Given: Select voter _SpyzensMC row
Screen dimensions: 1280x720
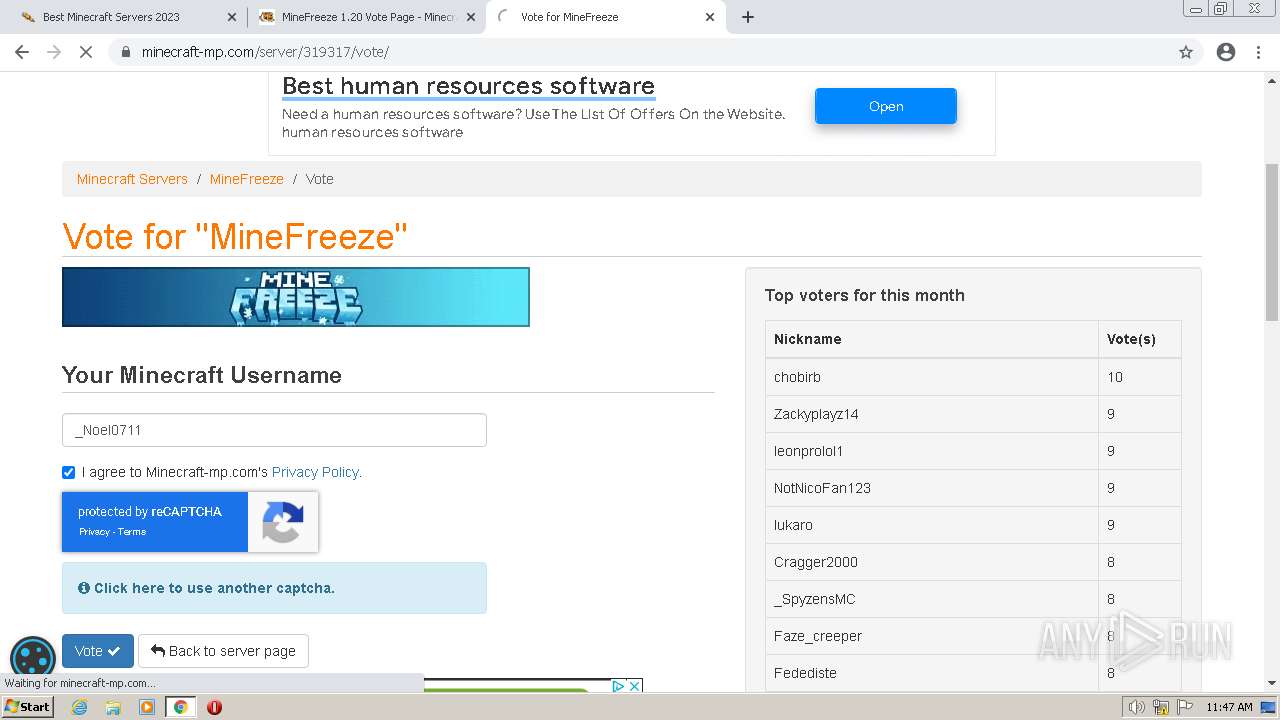Looking at the screenshot, I should click(x=973, y=599).
